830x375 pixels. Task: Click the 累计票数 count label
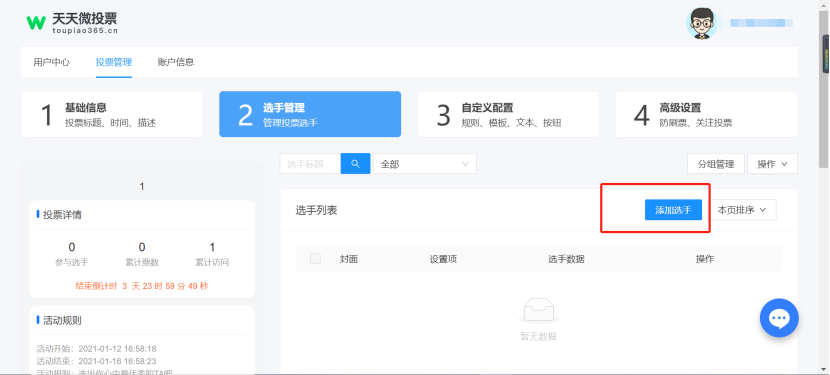[142, 262]
